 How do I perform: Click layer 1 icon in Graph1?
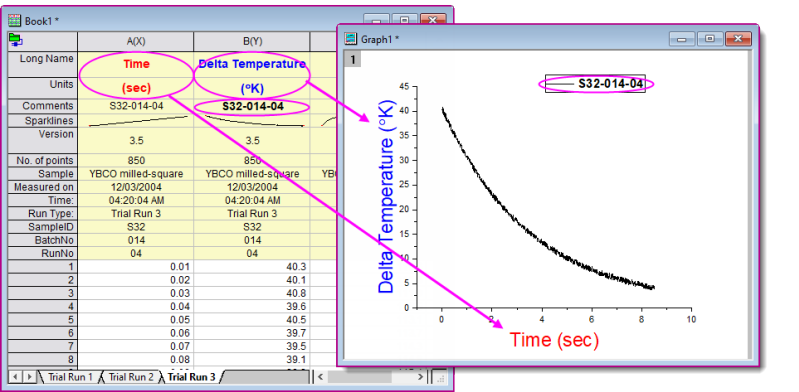click(353, 60)
